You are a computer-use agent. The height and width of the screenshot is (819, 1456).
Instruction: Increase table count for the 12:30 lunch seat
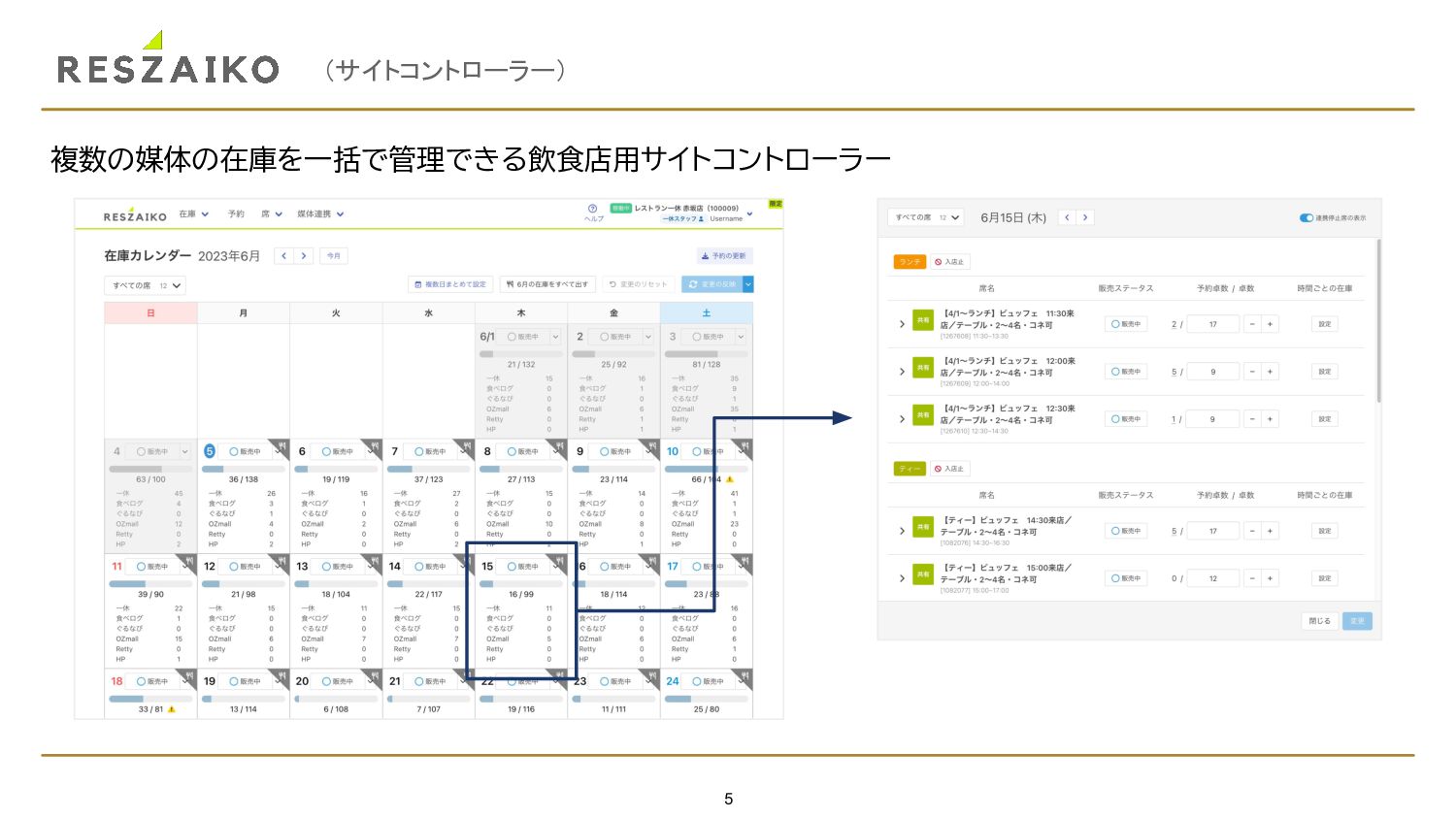(1270, 419)
